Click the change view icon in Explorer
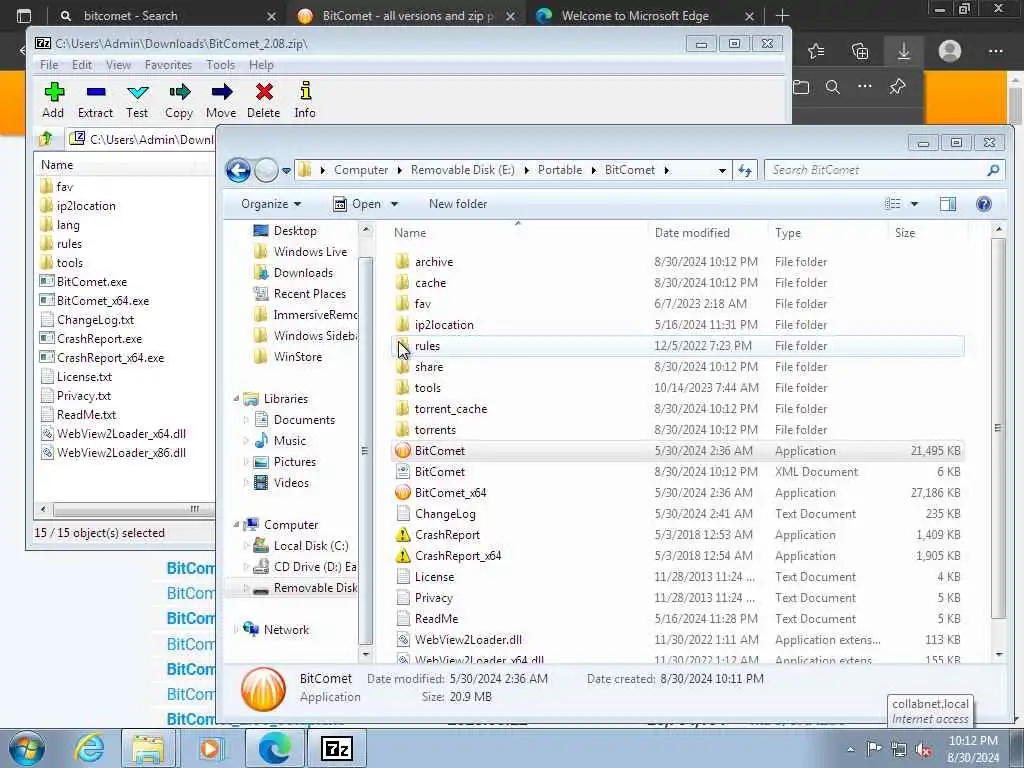The height and width of the screenshot is (768, 1024). [x=893, y=204]
